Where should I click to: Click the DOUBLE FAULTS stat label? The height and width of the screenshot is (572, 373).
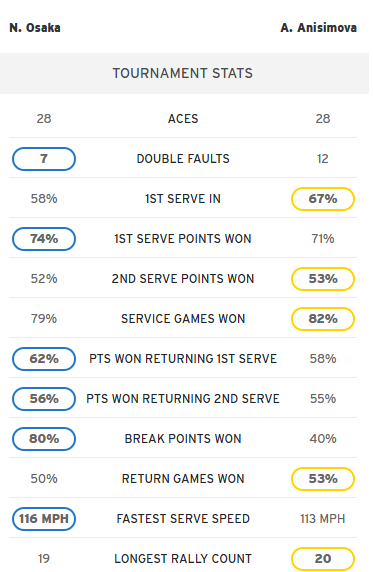tap(183, 159)
